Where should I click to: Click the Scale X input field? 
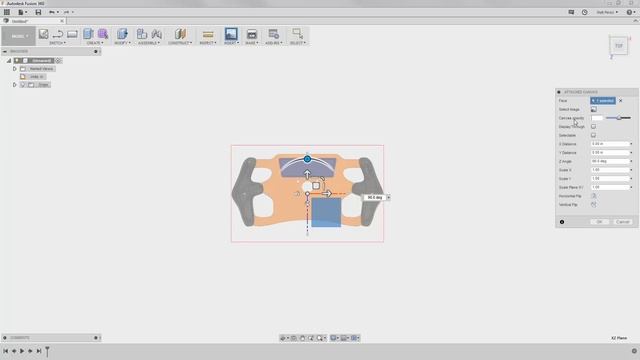(x=610, y=170)
